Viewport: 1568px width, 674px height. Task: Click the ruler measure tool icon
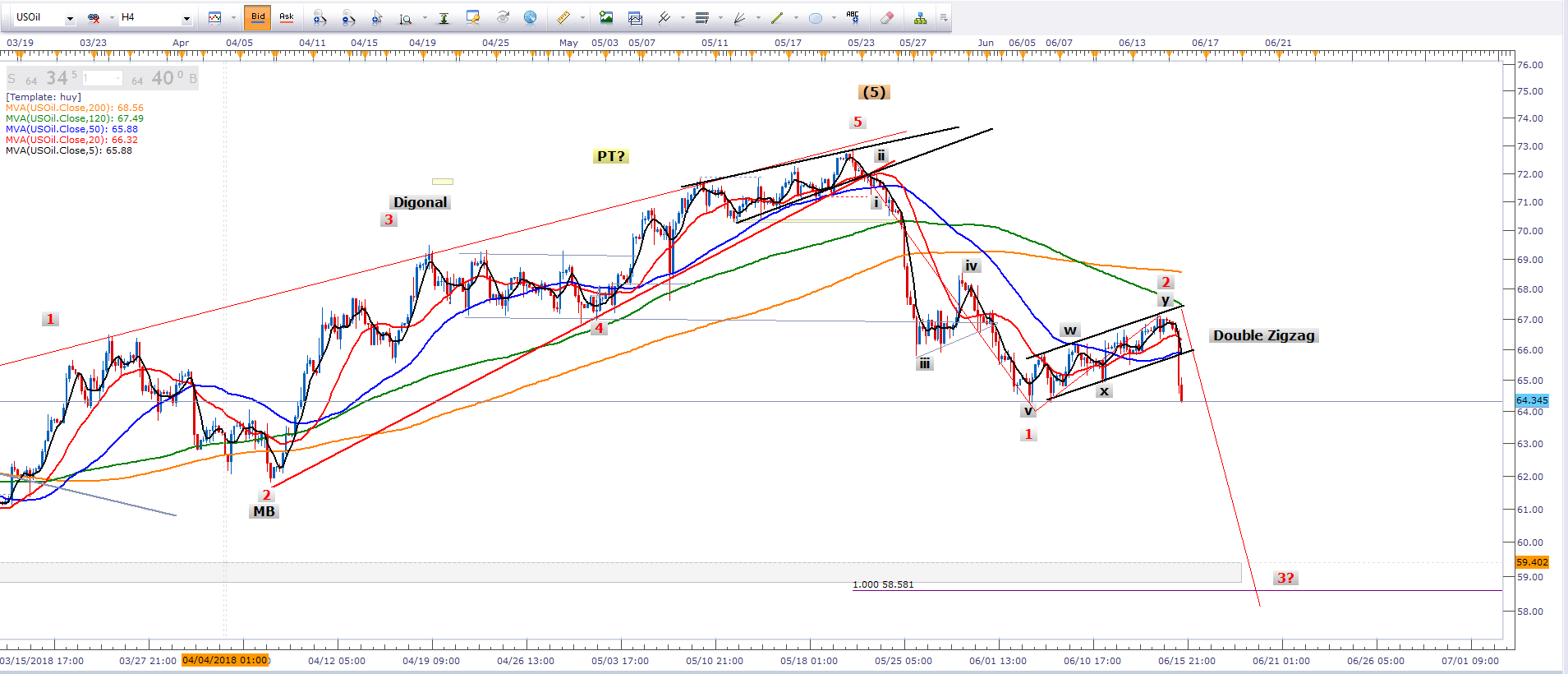pyautogui.click(x=563, y=17)
